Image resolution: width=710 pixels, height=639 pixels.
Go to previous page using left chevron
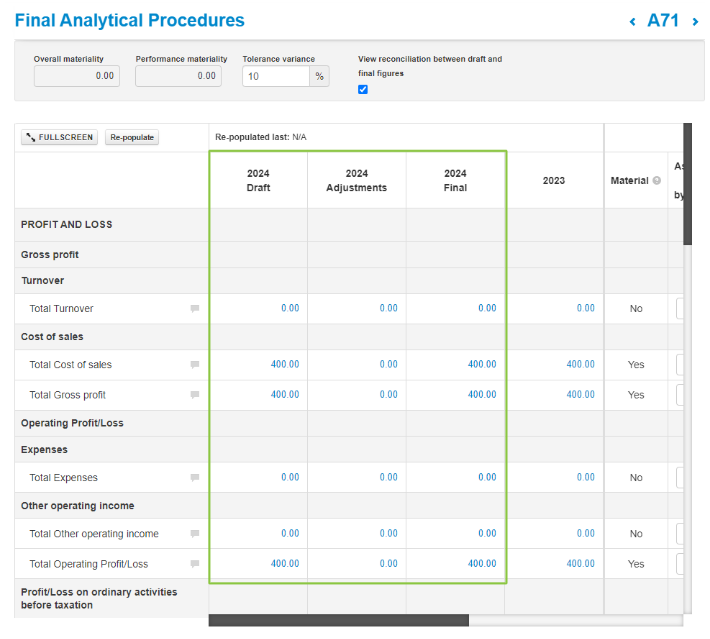coord(632,22)
